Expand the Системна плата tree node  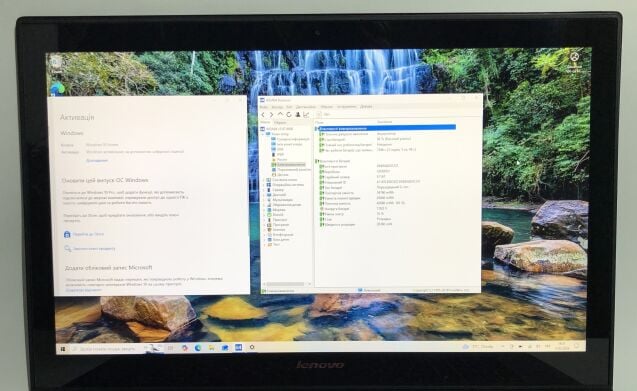pyautogui.click(x=263, y=180)
